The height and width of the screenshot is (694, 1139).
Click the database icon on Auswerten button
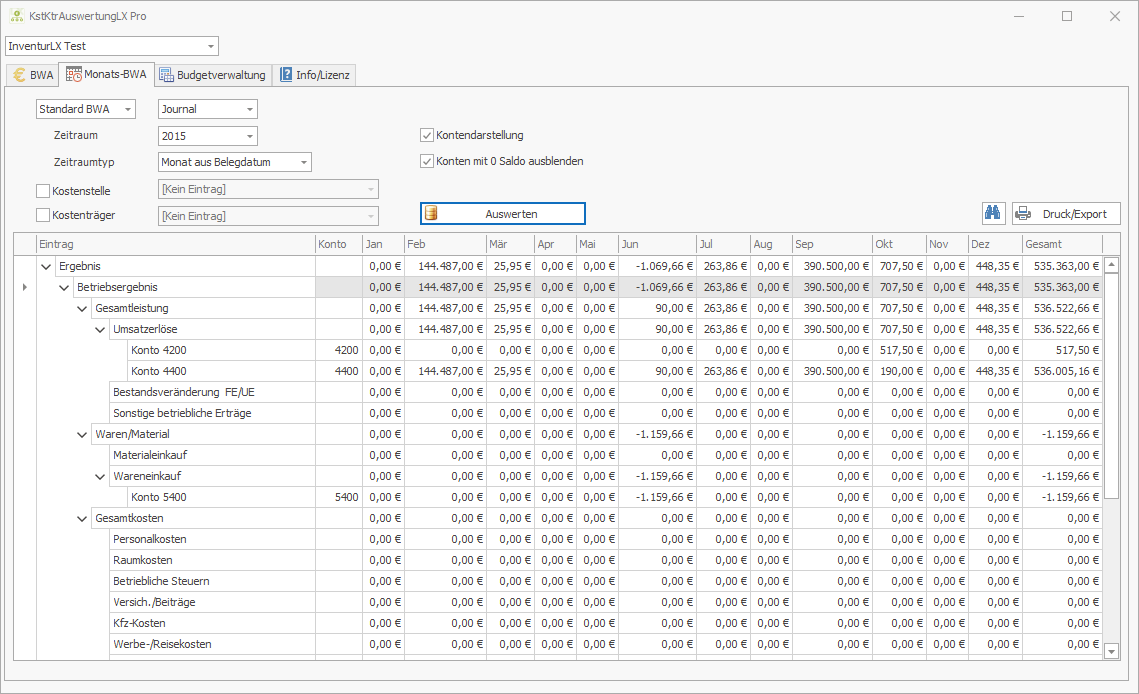[x=432, y=213]
